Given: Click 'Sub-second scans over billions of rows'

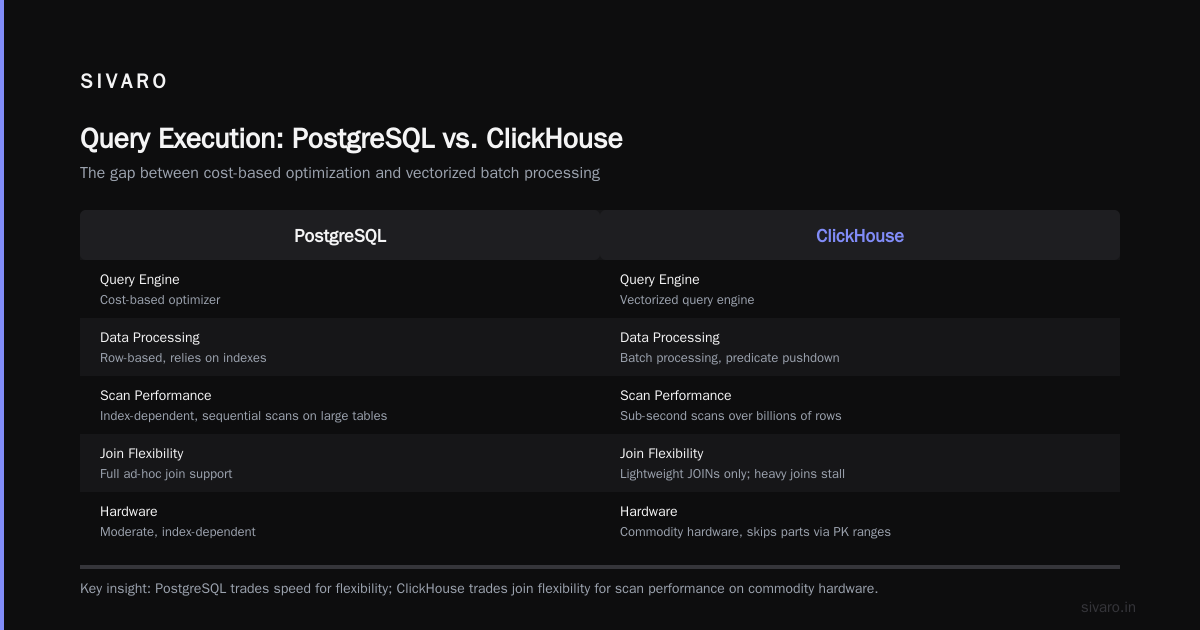Looking at the screenshot, I should (x=731, y=416).
